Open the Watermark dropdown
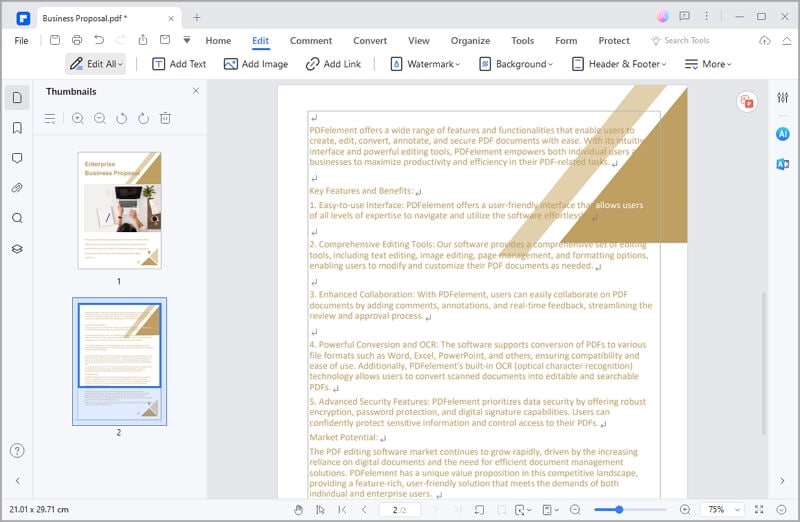Viewport: 800px width, 522px height. [x=425, y=64]
